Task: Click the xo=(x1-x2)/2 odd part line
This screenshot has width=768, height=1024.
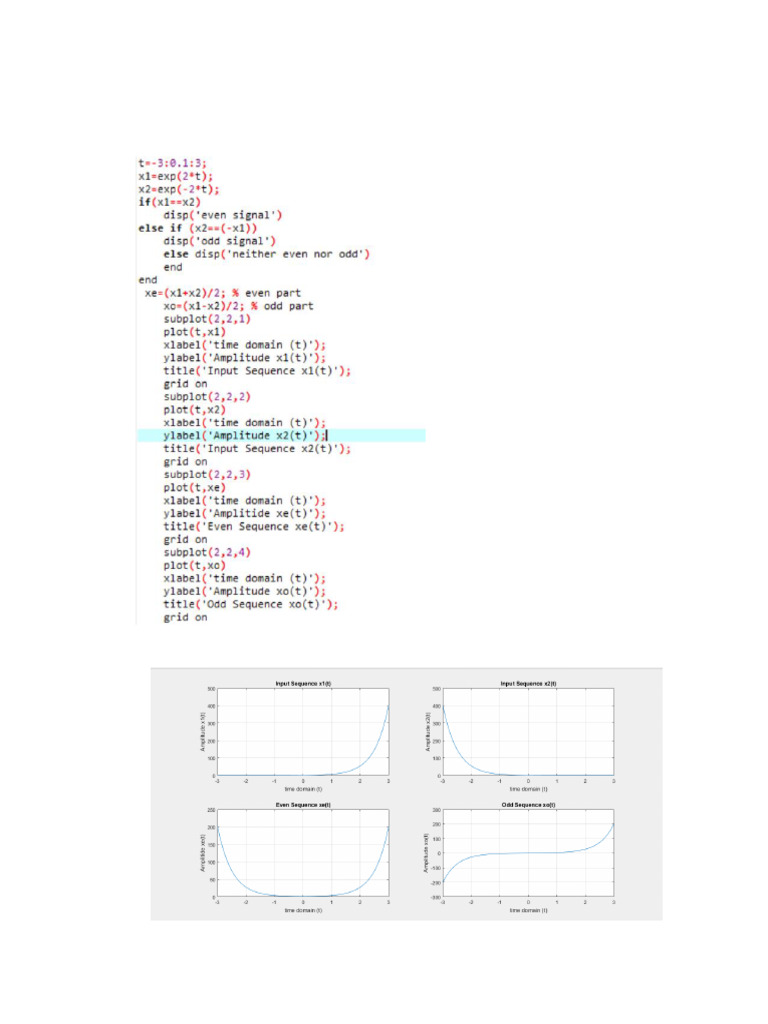Action: 238,306
